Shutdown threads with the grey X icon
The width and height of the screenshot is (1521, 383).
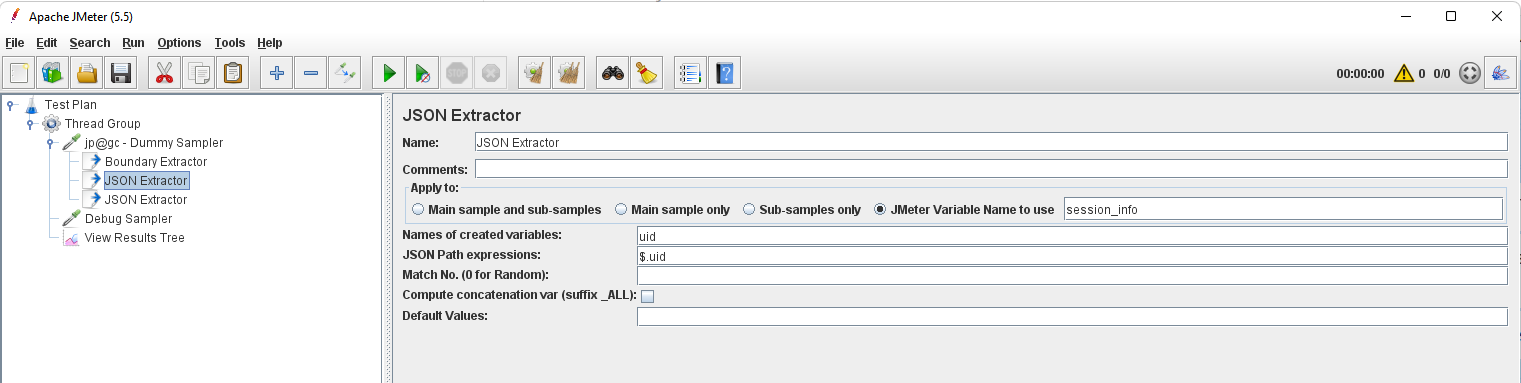pyautogui.click(x=490, y=73)
